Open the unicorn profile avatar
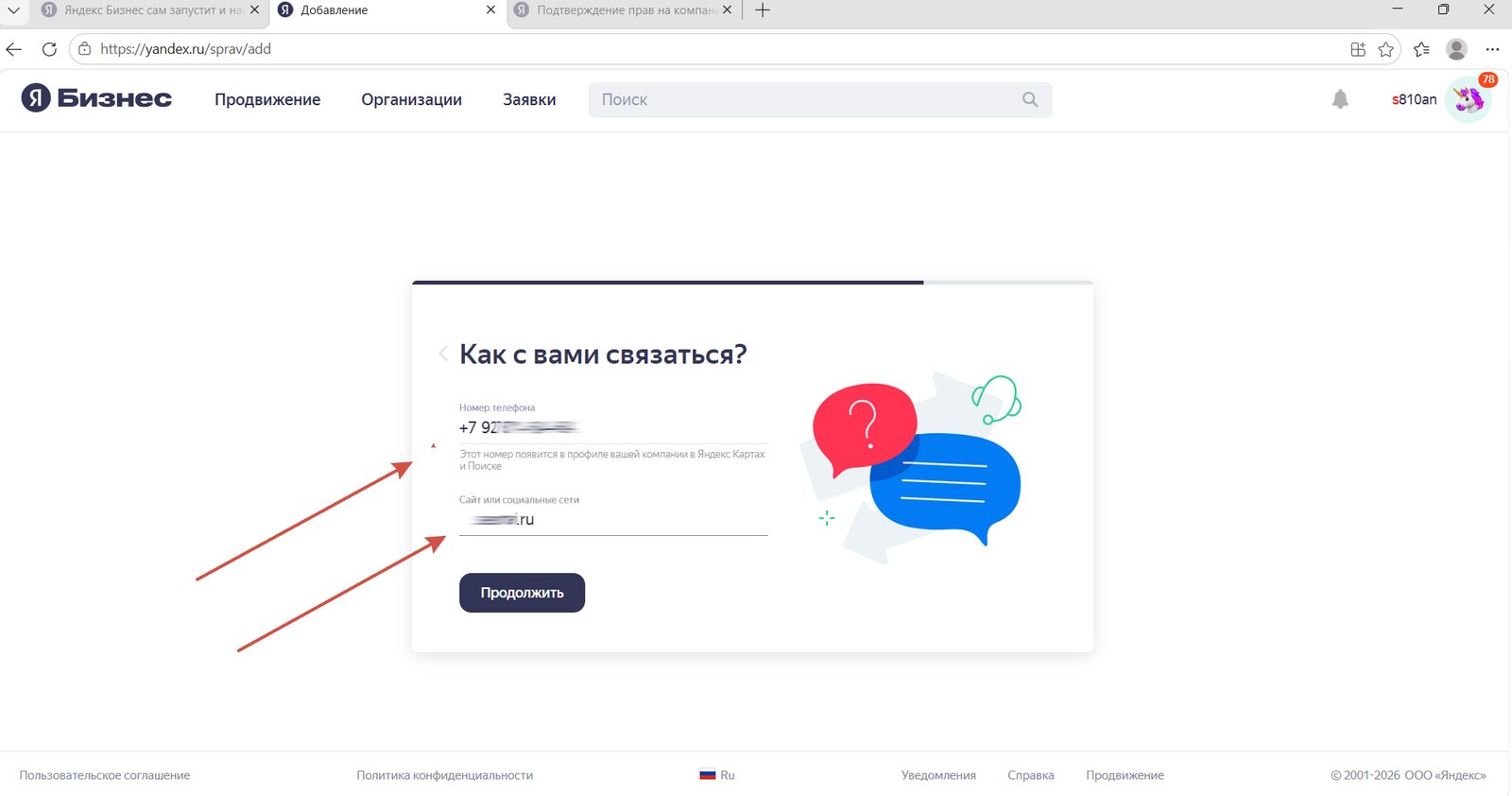This screenshot has height=796, width=1512. [1469, 99]
